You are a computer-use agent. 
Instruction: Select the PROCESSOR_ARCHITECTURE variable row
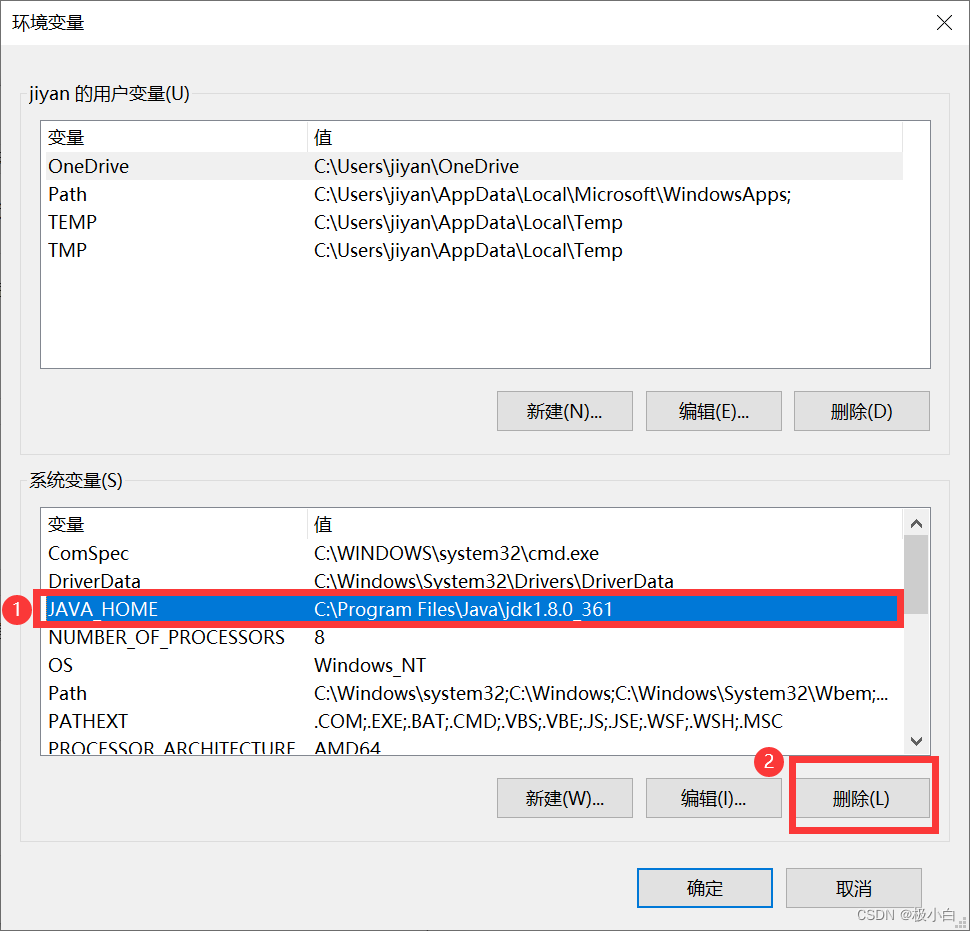[x=474, y=747]
